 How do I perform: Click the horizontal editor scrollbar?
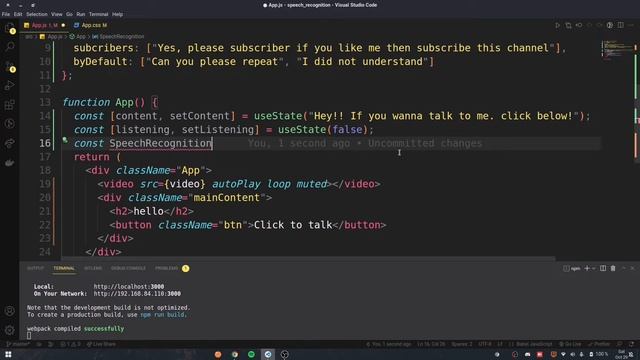[308, 258]
